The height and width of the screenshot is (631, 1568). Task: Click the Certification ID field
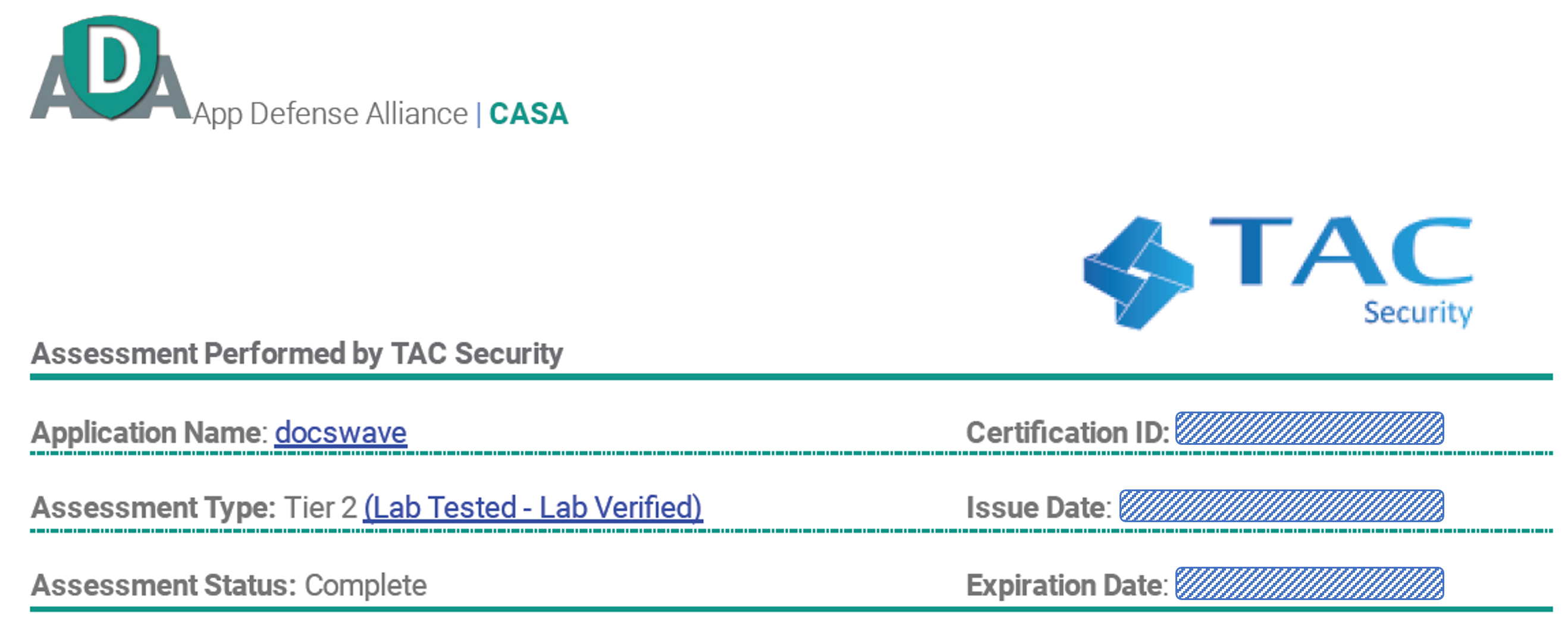pyautogui.click(x=1309, y=428)
